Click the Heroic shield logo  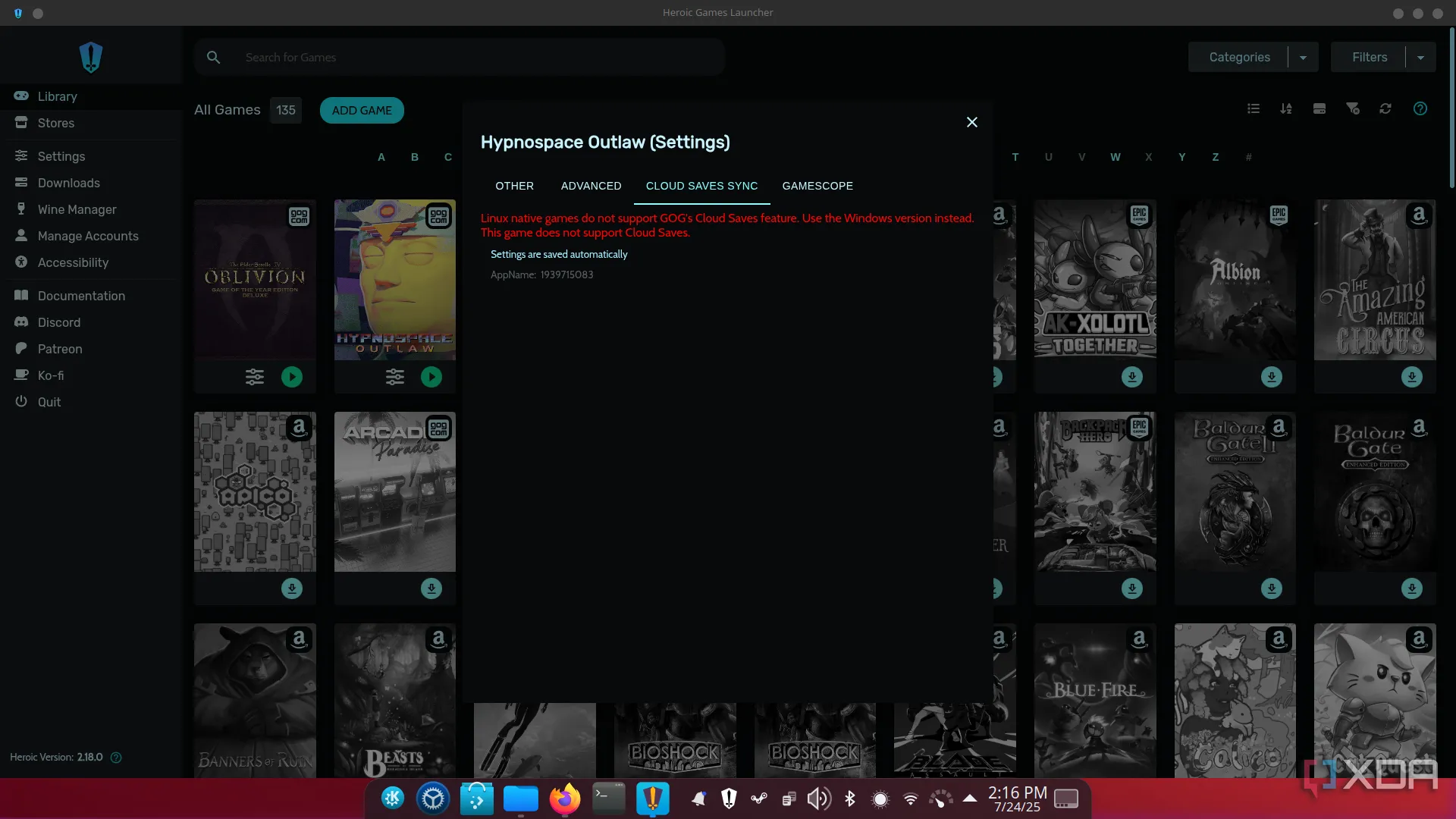(x=91, y=57)
